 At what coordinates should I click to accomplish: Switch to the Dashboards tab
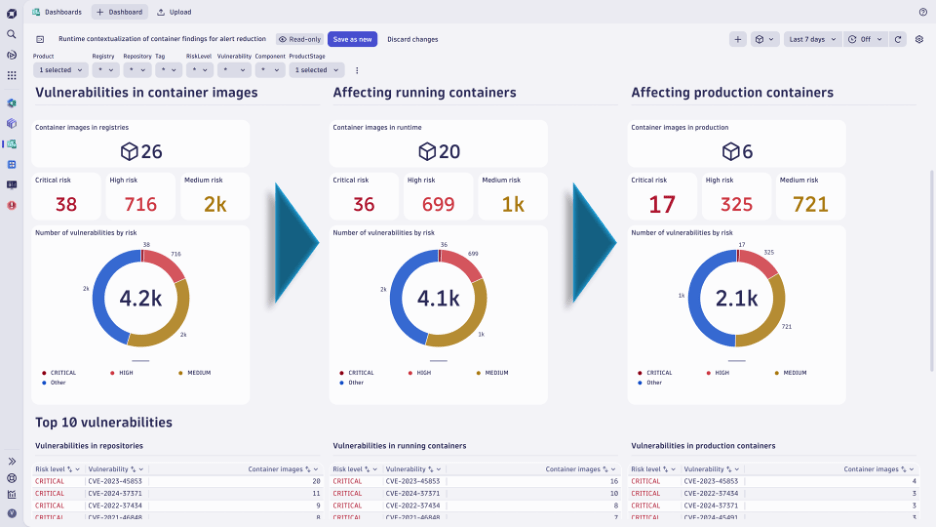pos(57,12)
